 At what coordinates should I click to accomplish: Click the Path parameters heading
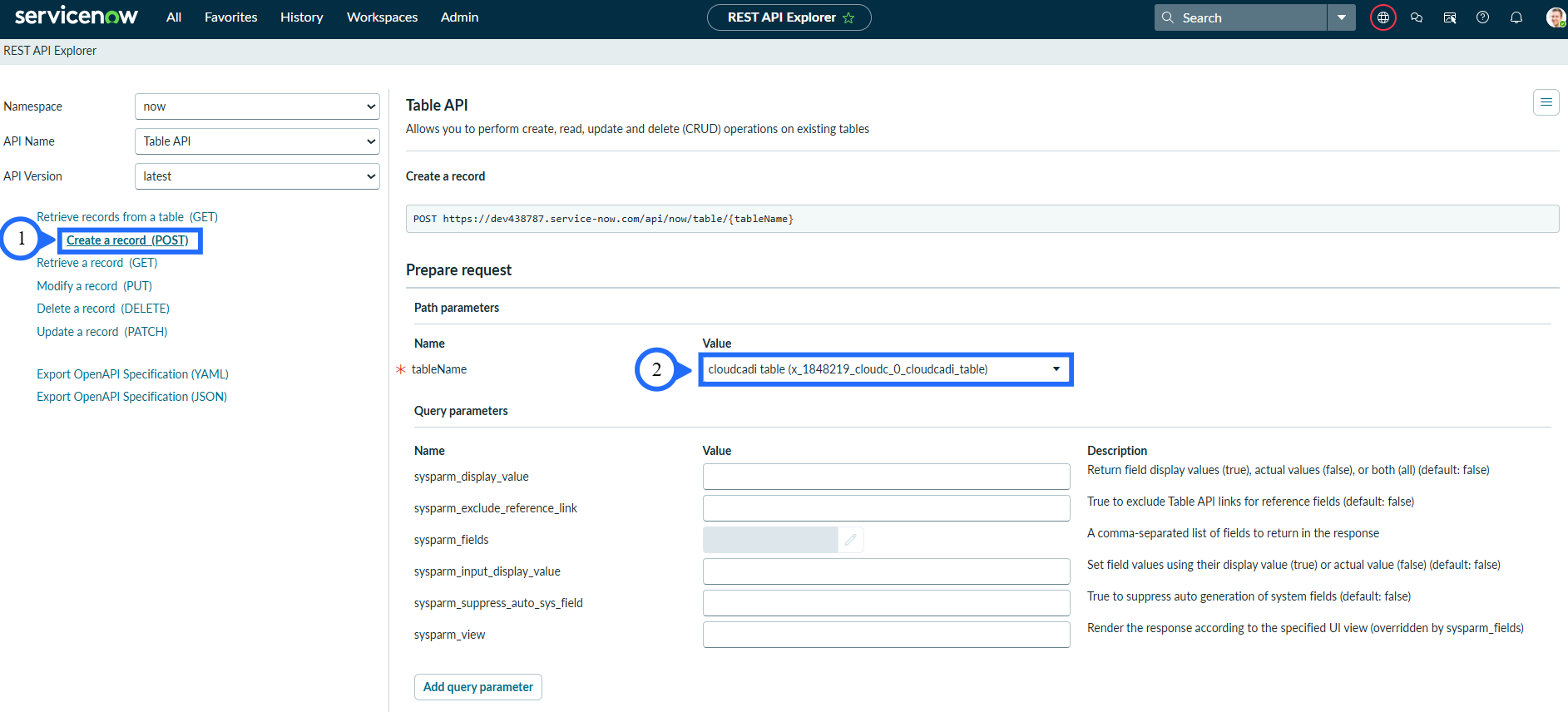click(x=457, y=308)
